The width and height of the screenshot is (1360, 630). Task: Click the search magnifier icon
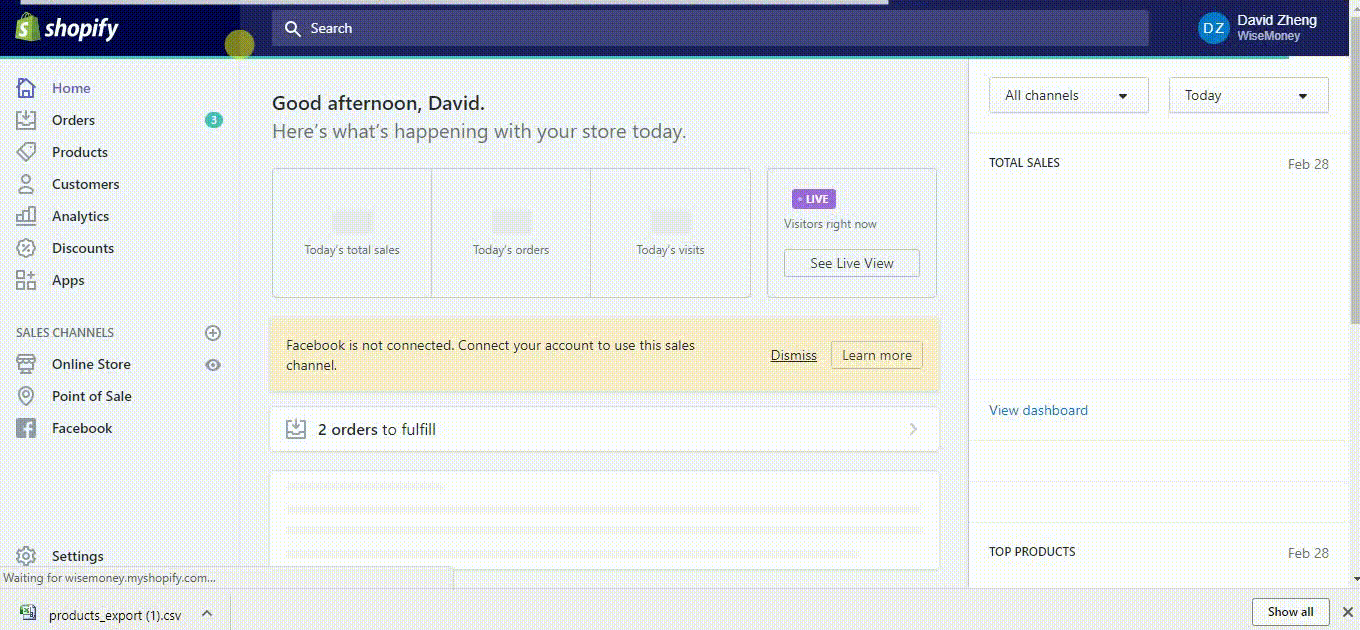coord(293,29)
